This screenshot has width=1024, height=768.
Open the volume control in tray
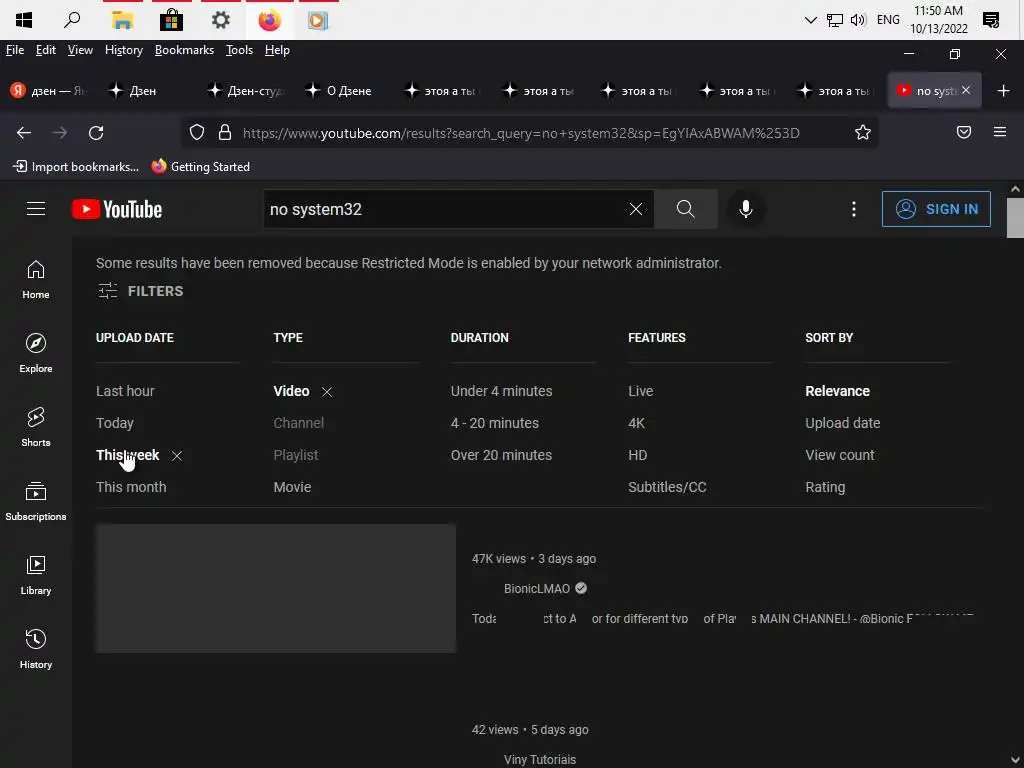click(x=857, y=20)
